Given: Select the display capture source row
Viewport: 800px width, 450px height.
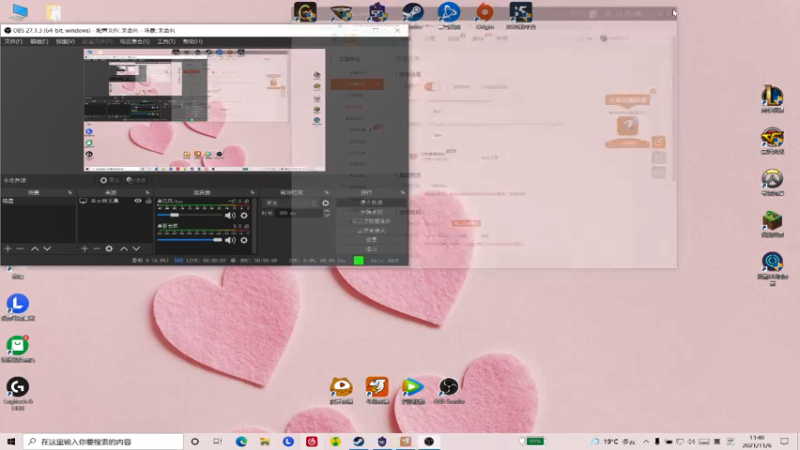Looking at the screenshot, I should (115, 201).
